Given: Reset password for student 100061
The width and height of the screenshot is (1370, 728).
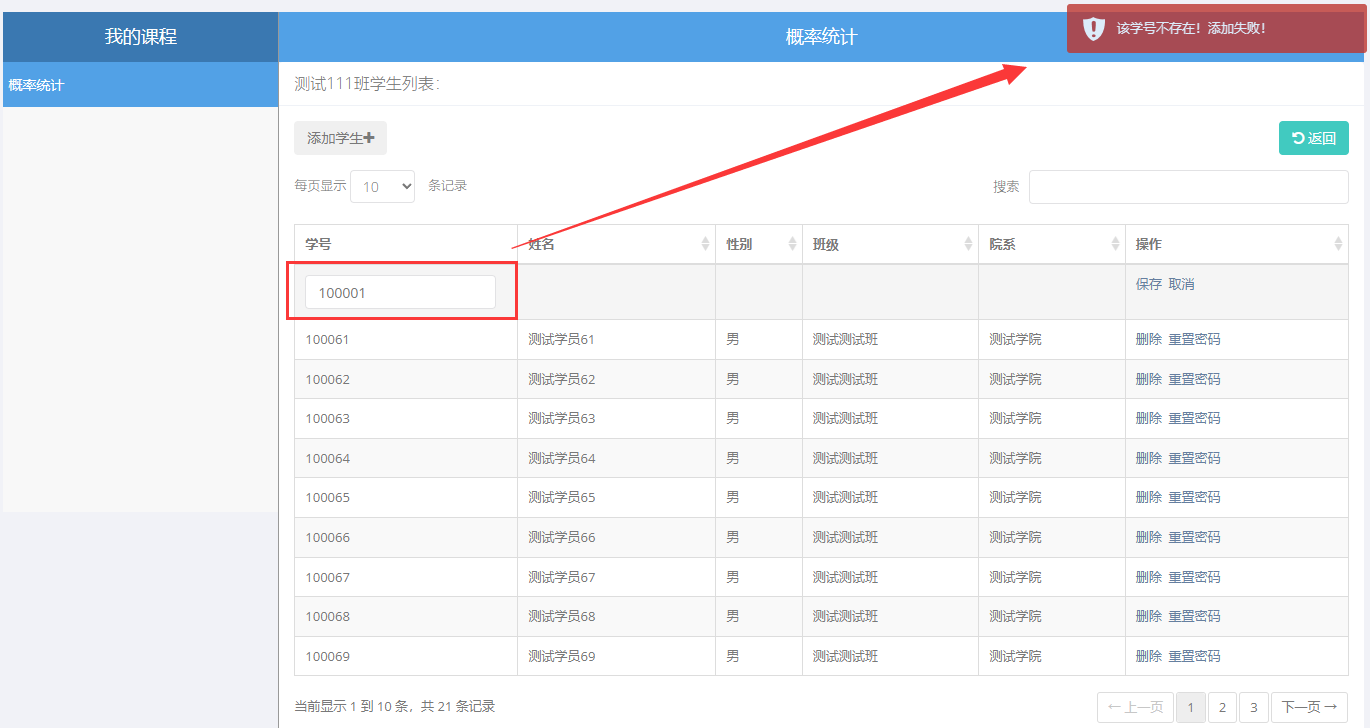Looking at the screenshot, I should (x=1195, y=339).
